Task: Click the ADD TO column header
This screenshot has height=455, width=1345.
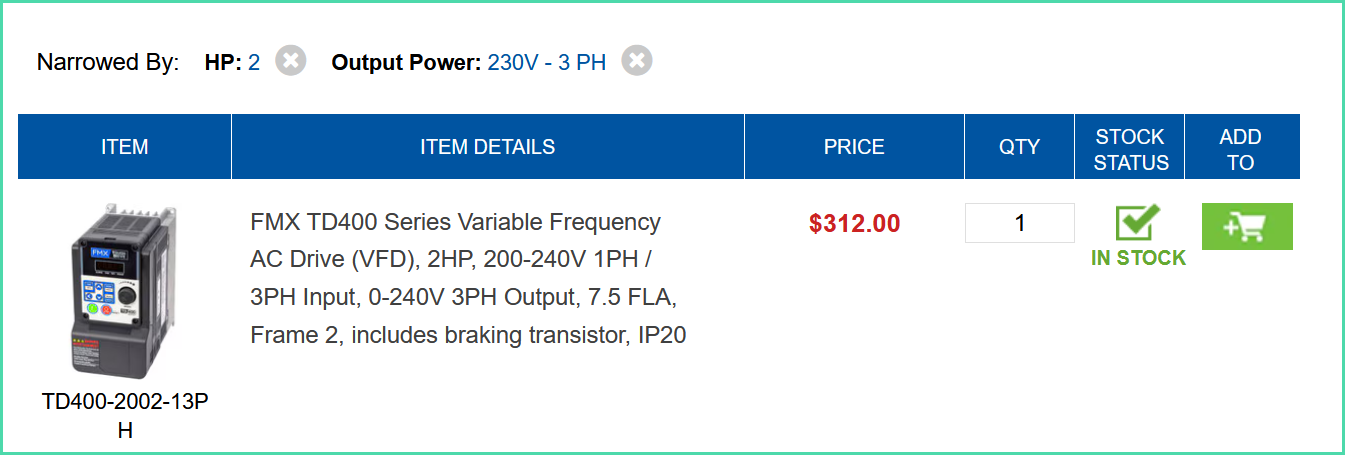Action: (x=1241, y=149)
